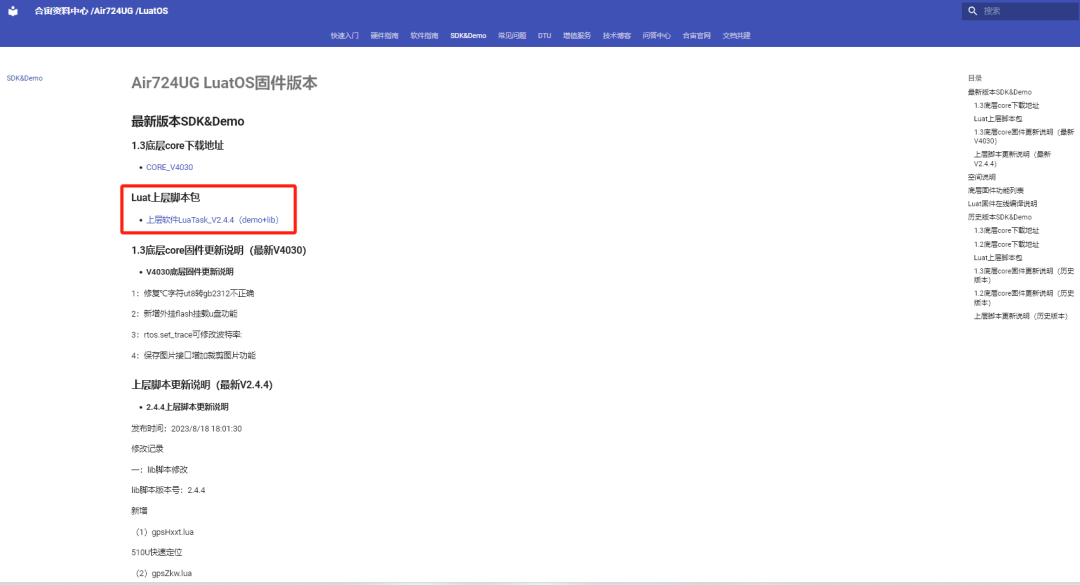Download the CORE_V4030 firmware link
The height and width of the screenshot is (585, 1080).
169,167
